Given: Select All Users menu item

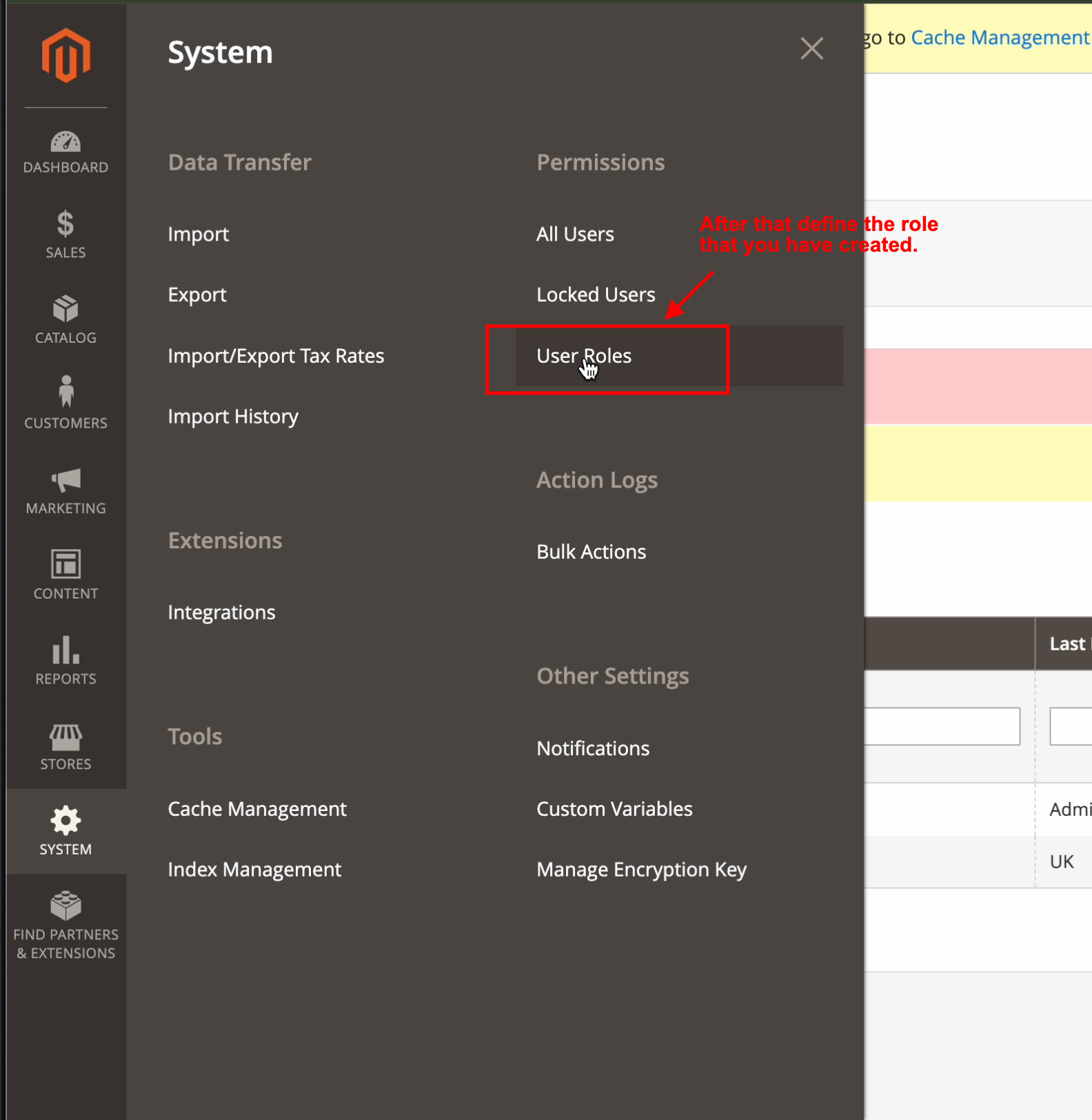Looking at the screenshot, I should [575, 234].
